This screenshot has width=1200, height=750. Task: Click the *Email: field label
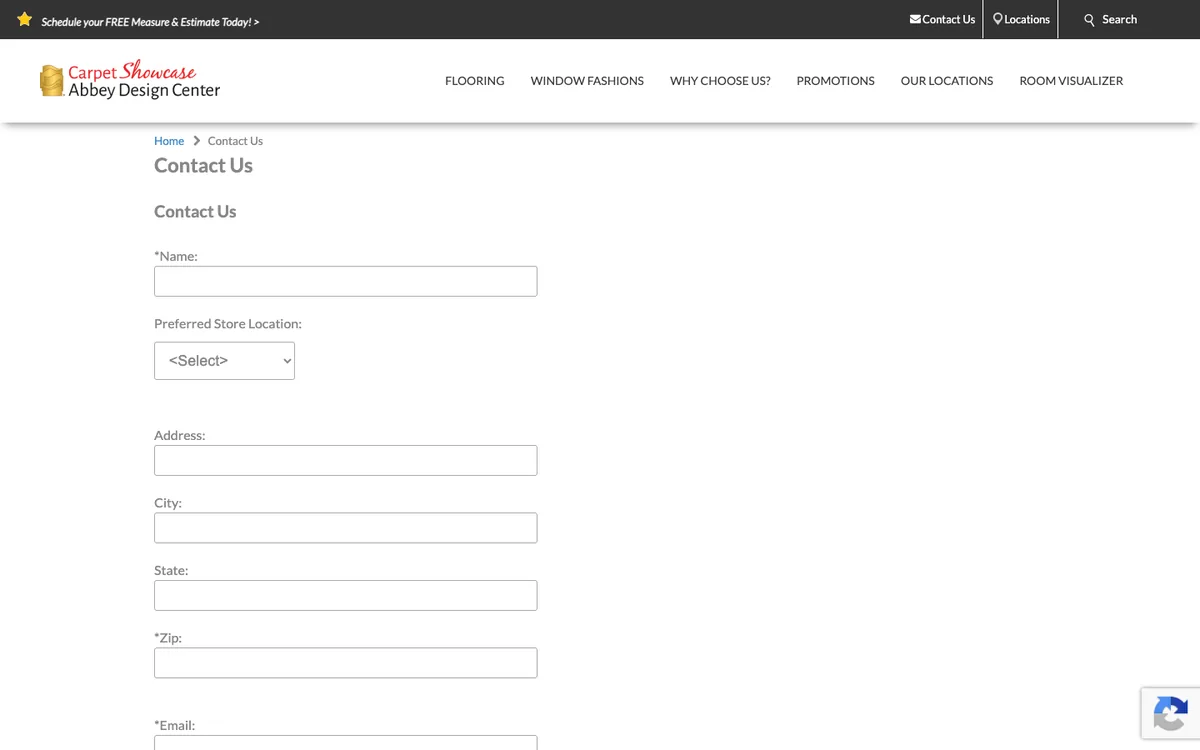175,725
